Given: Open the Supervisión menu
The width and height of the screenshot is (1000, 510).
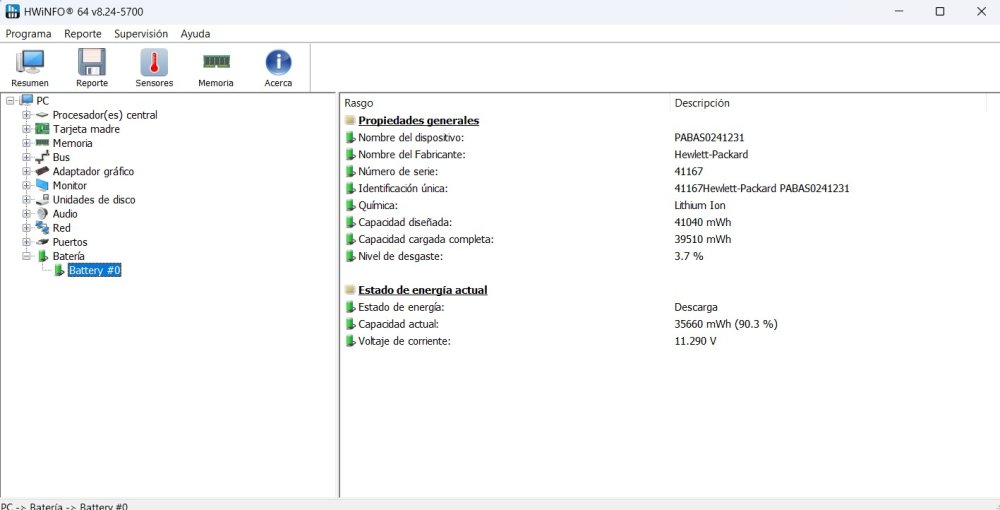Looking at the screenshot, I should [x=141, y=34].
